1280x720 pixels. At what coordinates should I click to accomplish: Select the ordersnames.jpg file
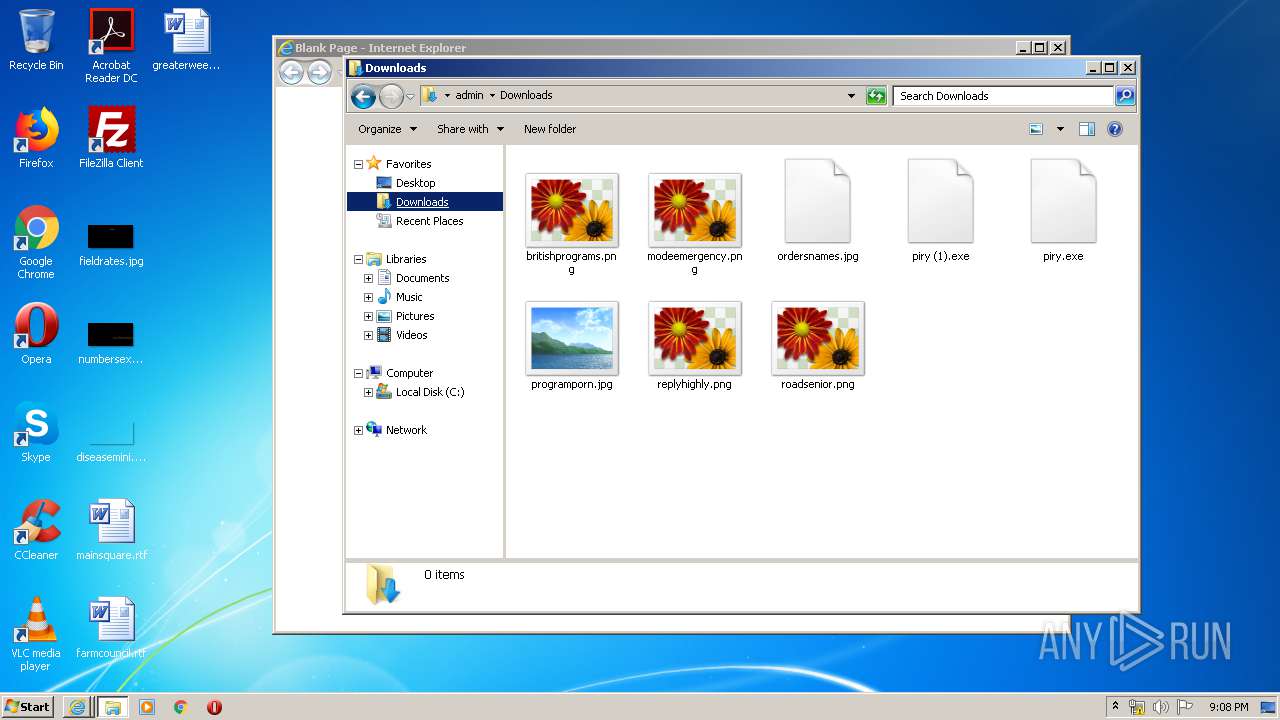tap(818, 211)
